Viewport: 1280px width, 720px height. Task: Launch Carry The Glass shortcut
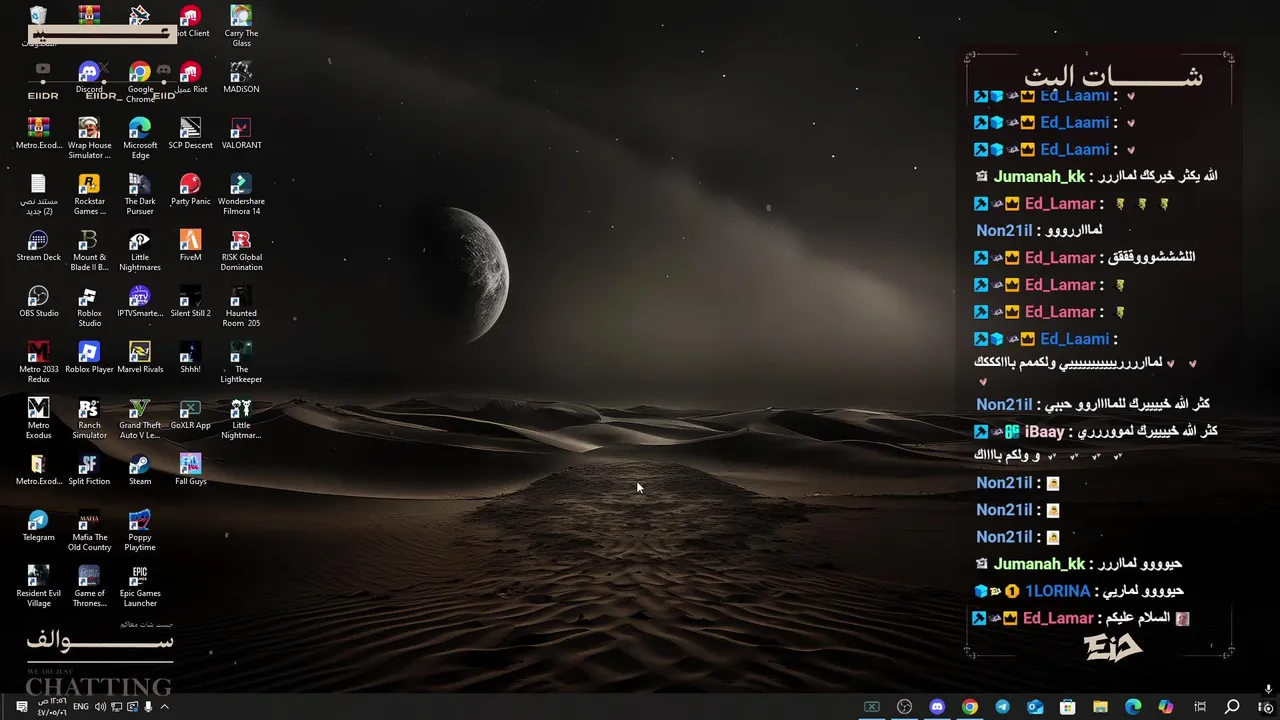pyautogui.click(x=241, y=26)
